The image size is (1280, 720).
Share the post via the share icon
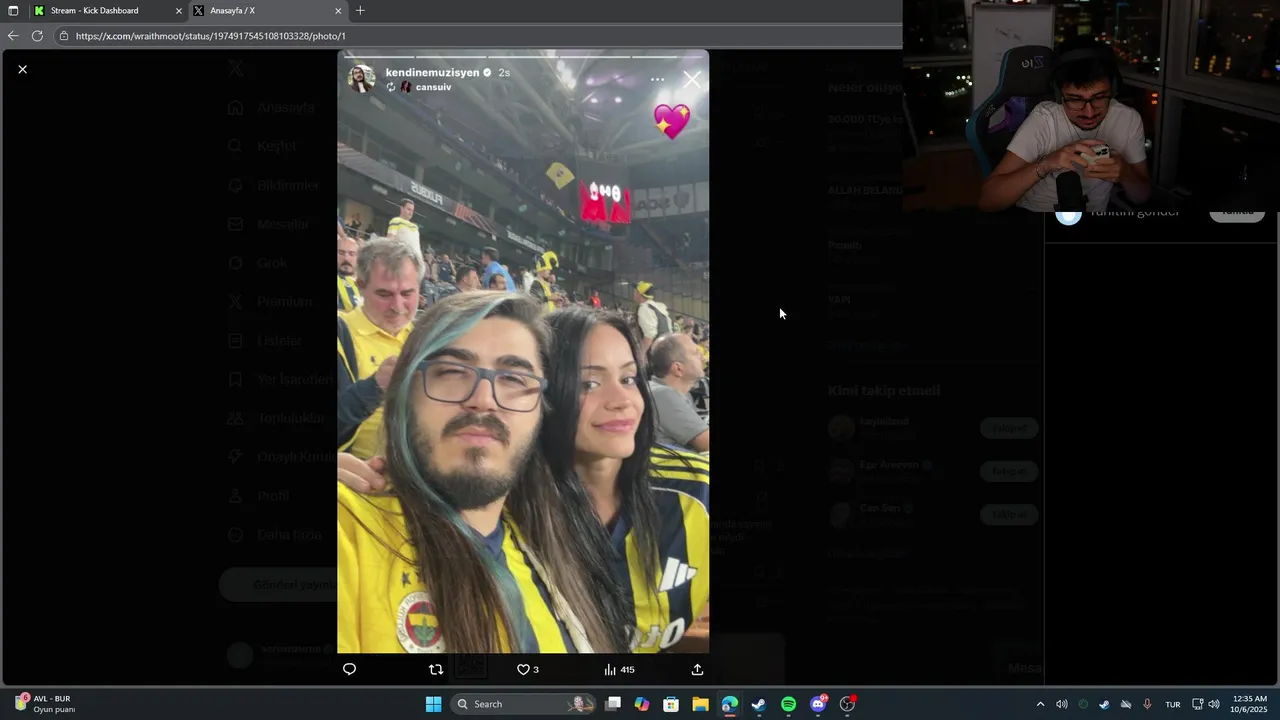point(697,669)
